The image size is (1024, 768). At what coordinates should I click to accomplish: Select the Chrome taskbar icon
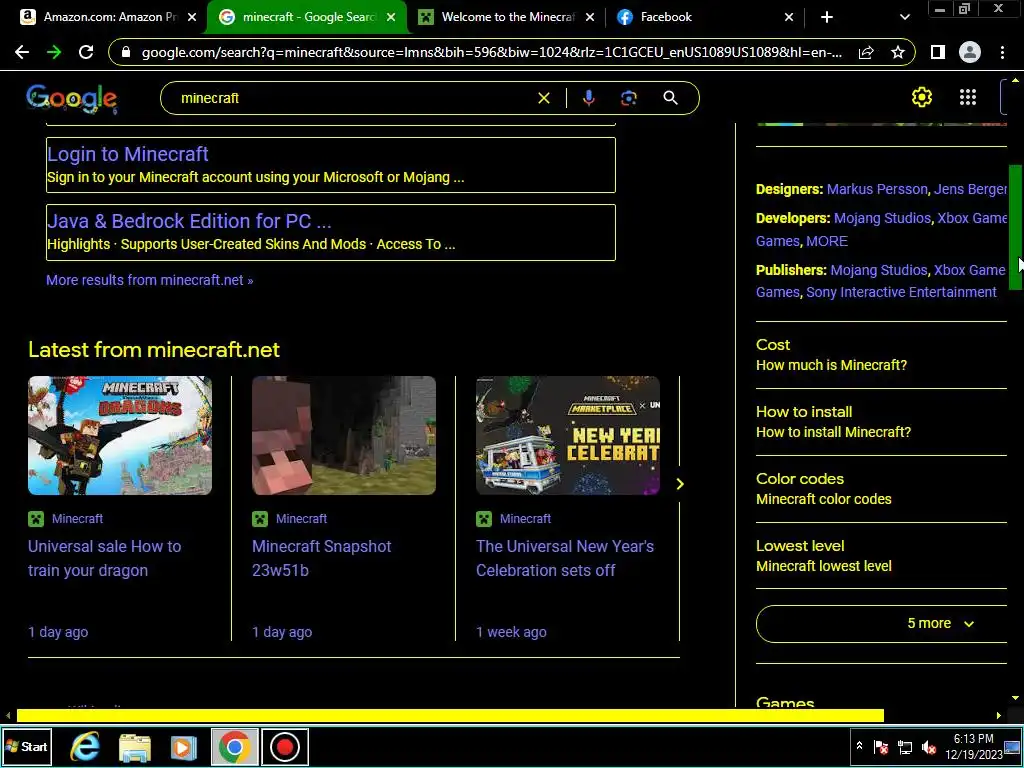click(234, 747)
